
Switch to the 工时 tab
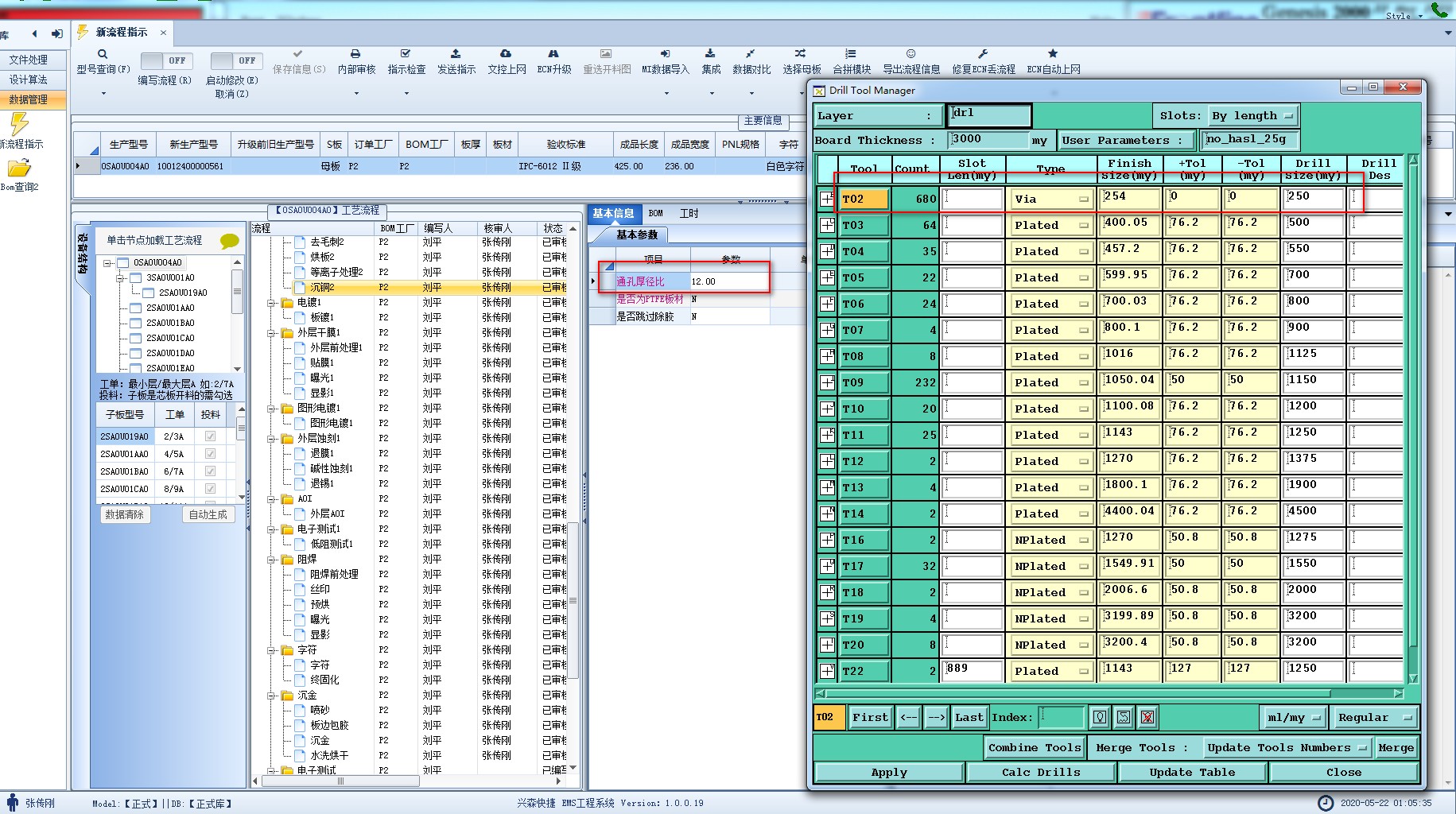click(x=689, y=214)
